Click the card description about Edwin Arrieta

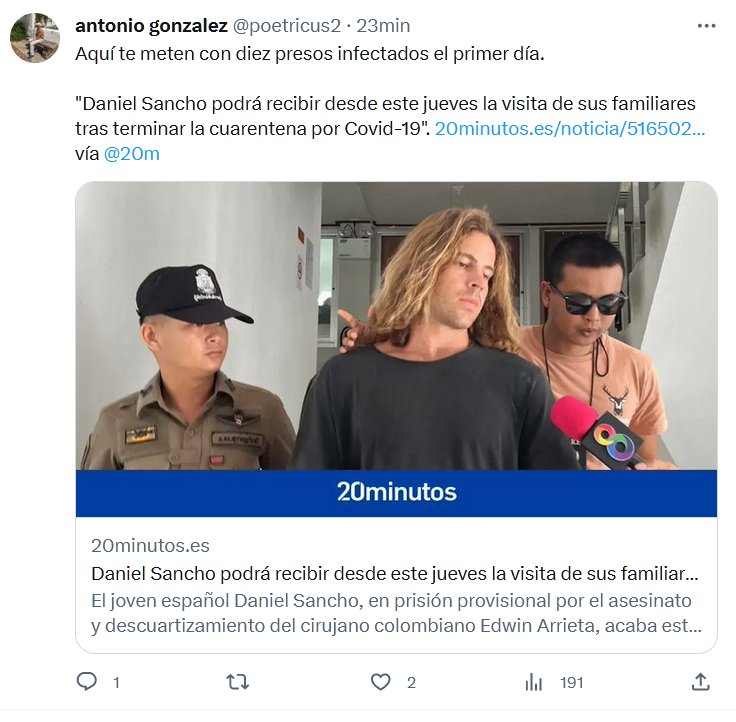point(396,613)
